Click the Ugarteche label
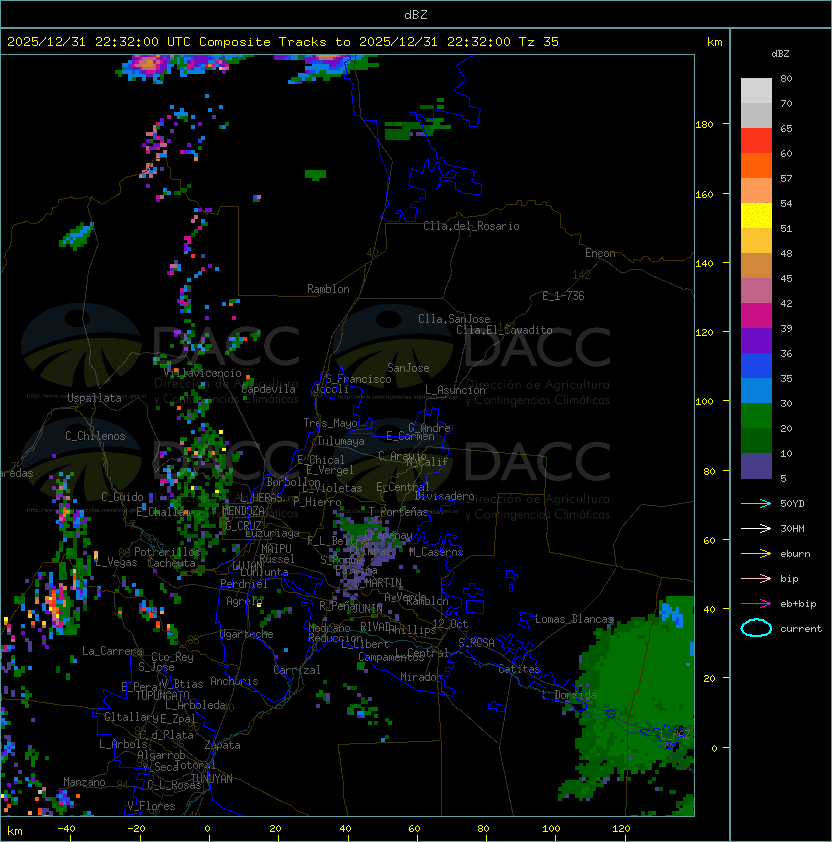The height and width of the screenshot is (842, 832). click(247, 634)
